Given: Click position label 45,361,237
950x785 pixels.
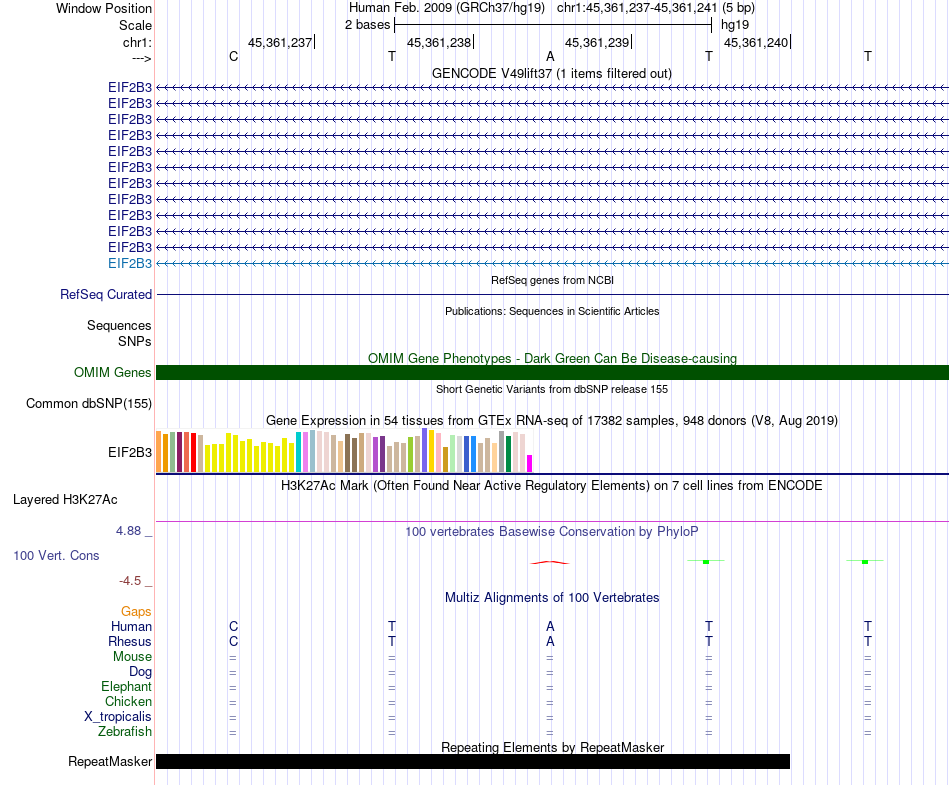Looking at the screenshot, I should [280, 42].
